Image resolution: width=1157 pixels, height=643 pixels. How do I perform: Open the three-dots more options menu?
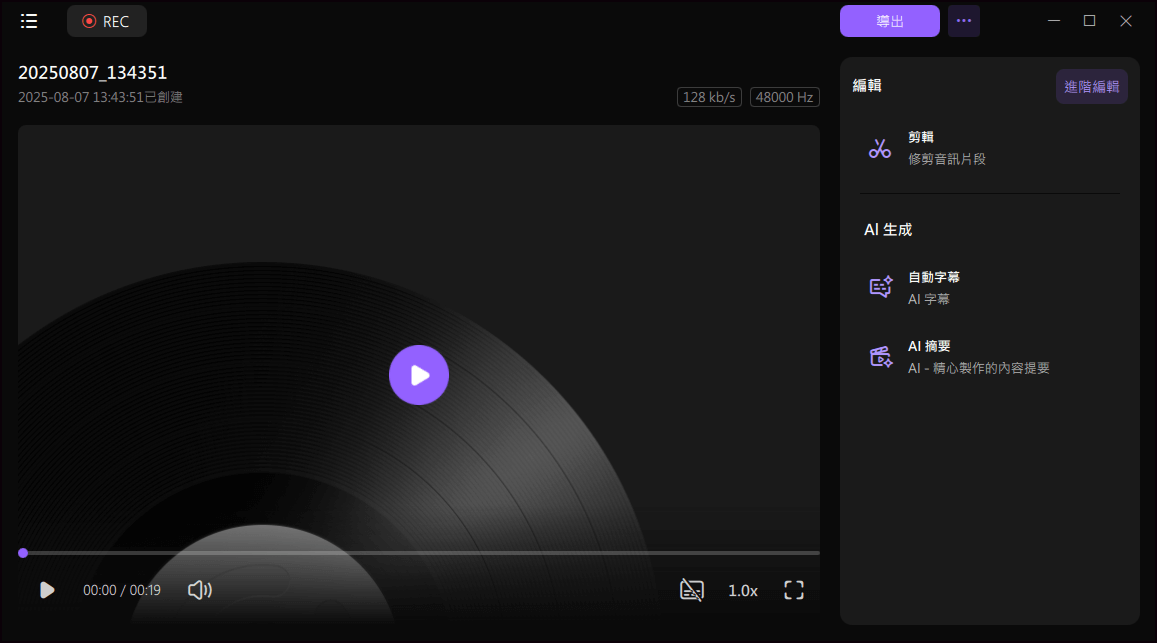tap(963, 21)
